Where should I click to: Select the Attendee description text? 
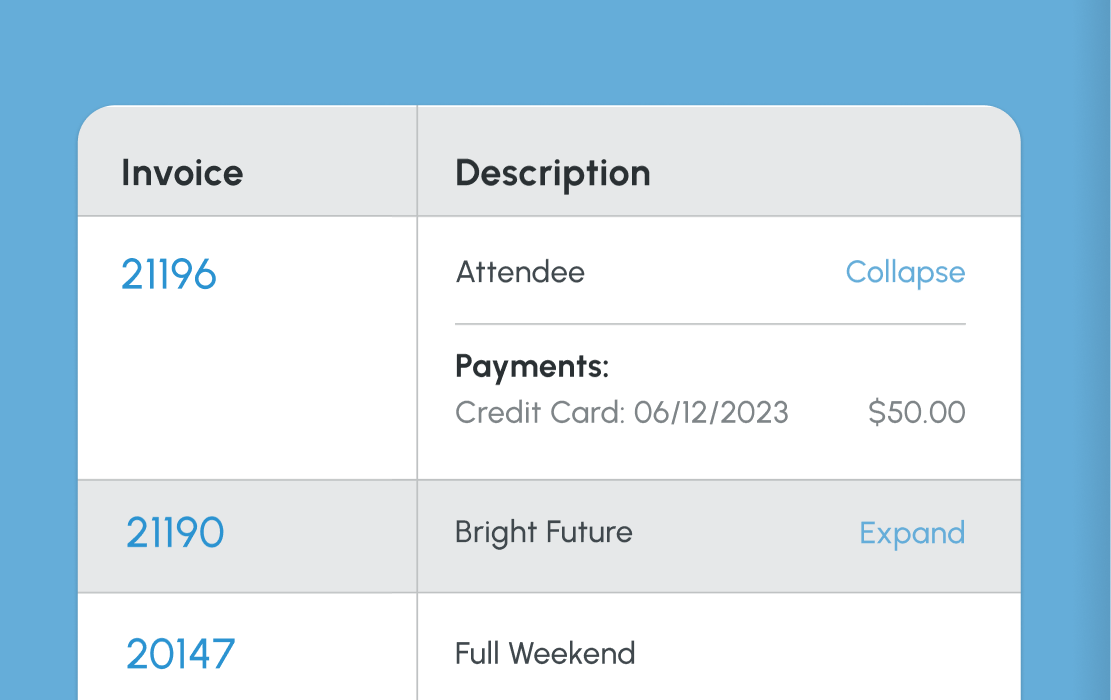(x=520, y=272)
